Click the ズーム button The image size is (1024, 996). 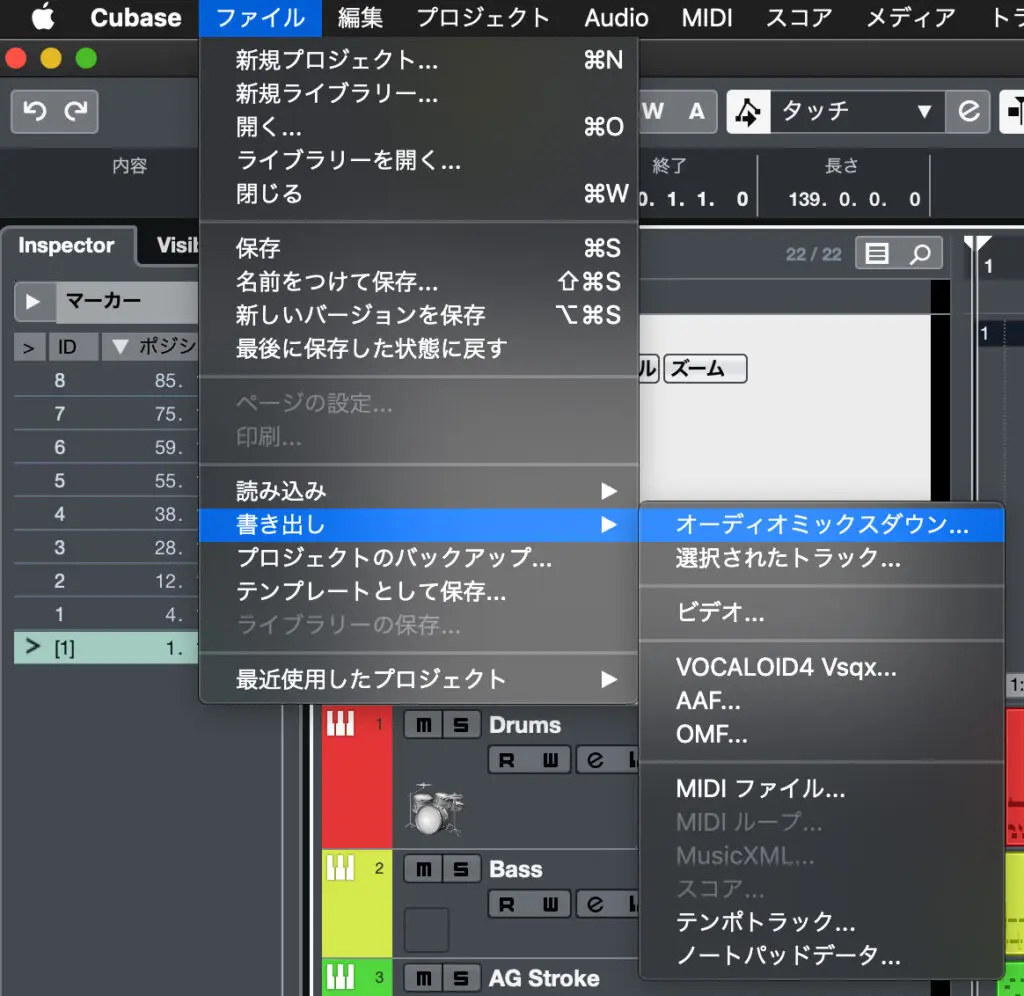pyautogui.click(x=705, y=368)
